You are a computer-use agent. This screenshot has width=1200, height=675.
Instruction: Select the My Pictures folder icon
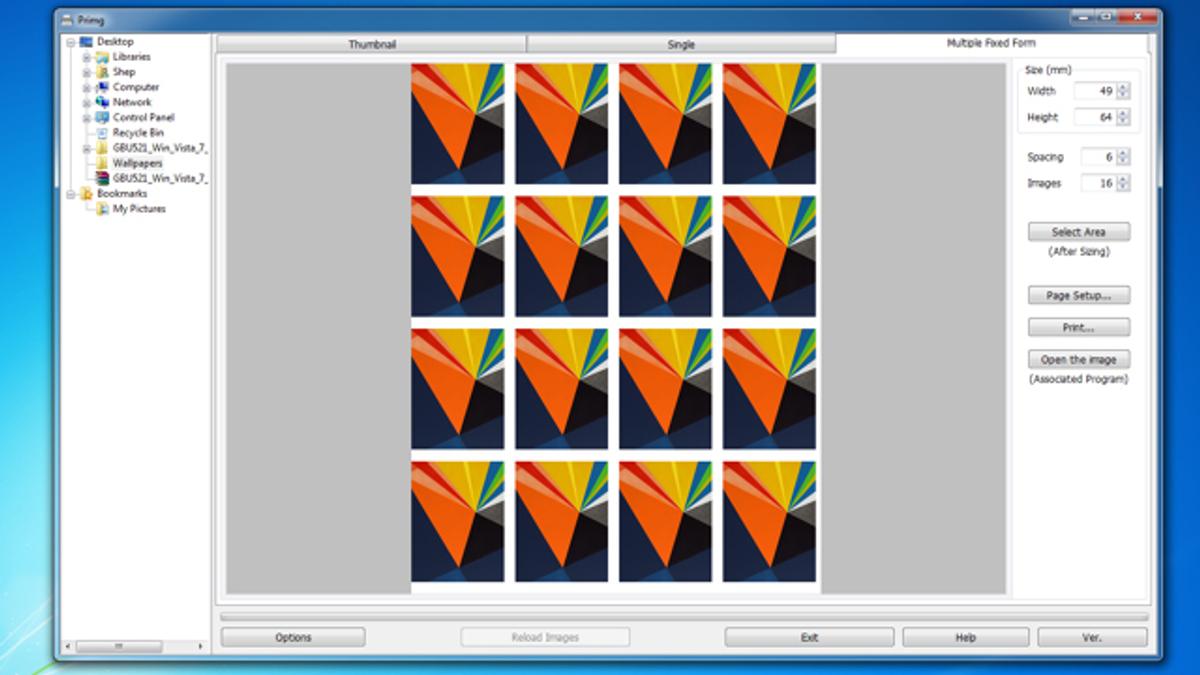(102, 209)
